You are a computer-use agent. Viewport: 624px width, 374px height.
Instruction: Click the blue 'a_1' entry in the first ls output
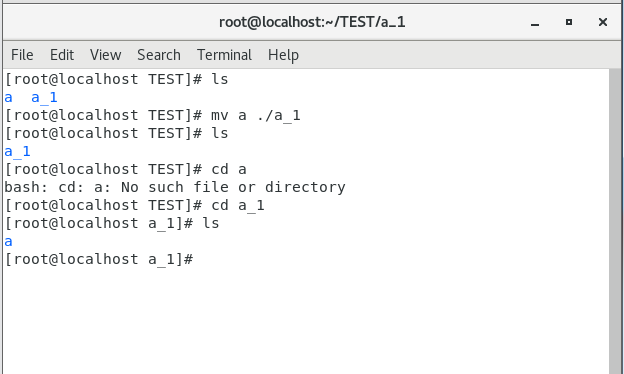click(x=44, y=98)
